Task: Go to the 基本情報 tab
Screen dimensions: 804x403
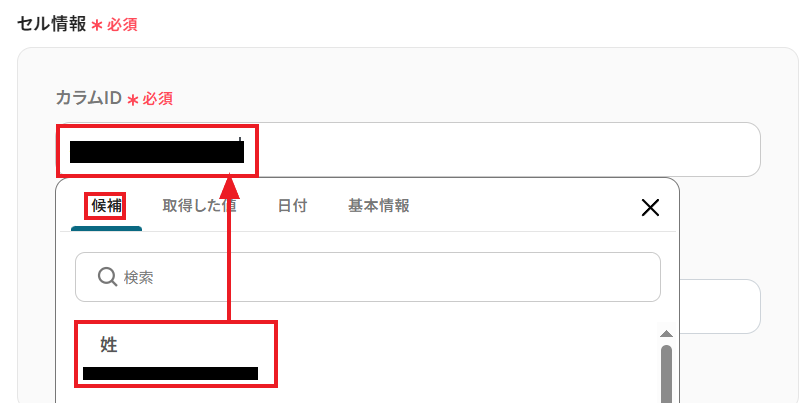Action: pos(378,206)
